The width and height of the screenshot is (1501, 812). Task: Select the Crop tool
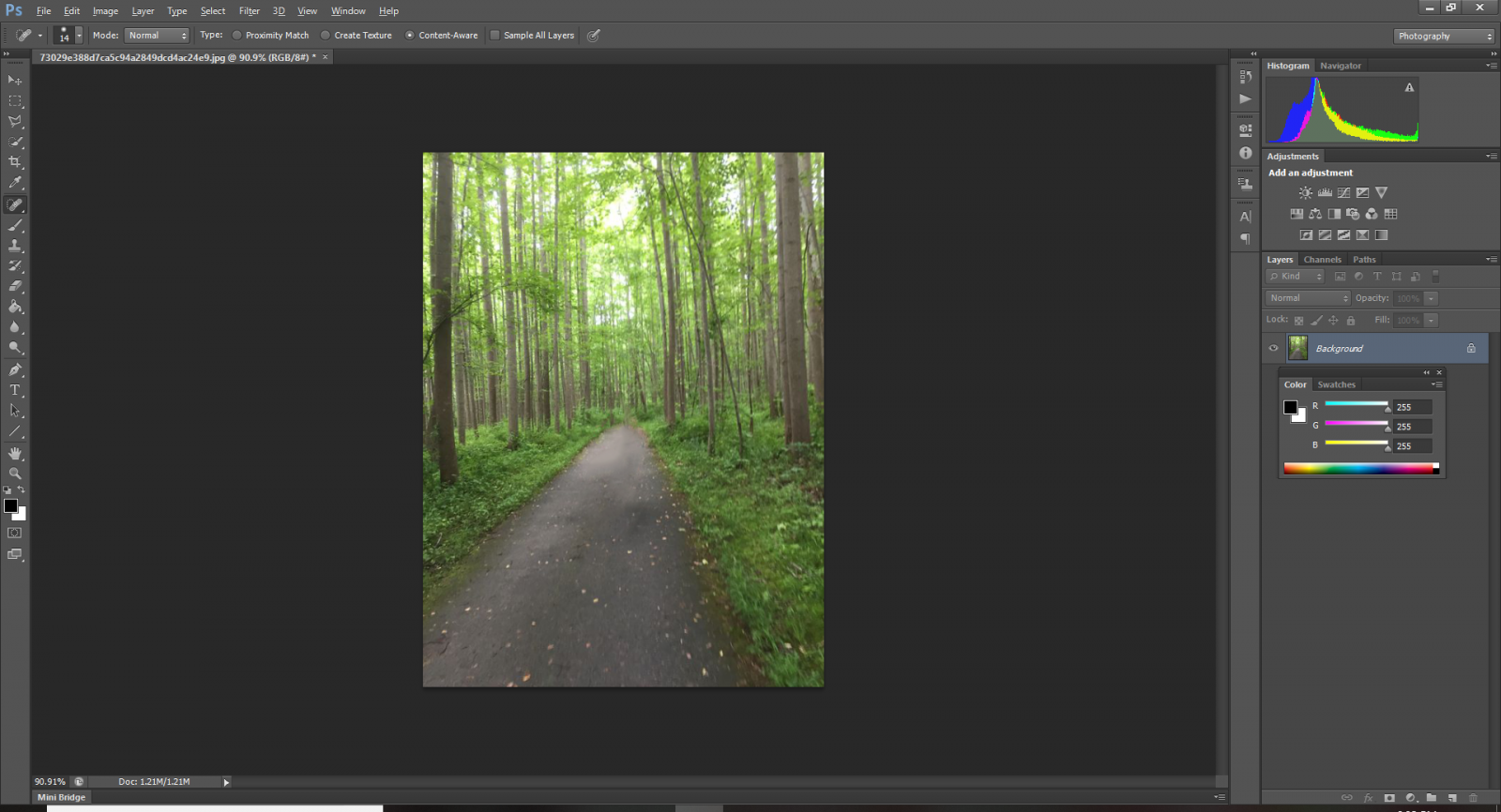point(15,162)
